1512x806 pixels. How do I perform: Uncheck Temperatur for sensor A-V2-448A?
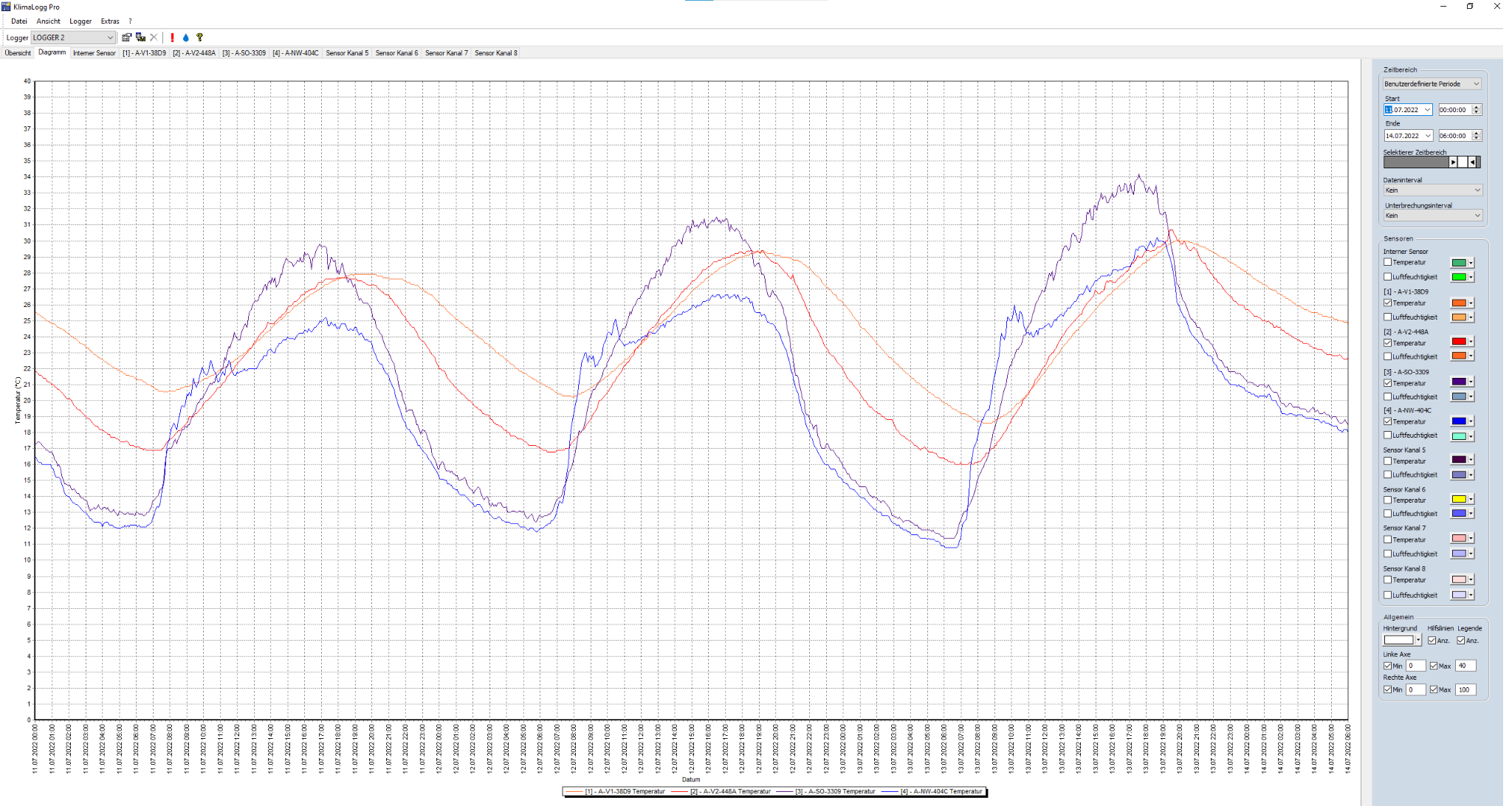pyautogui.click(x=1387, y=342)
